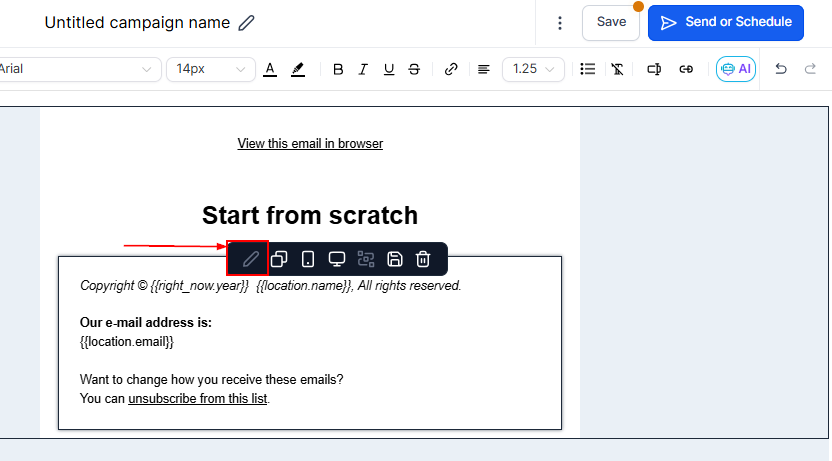Insert a bulleted list
This screenshot has height=461, width=832.
587,69
